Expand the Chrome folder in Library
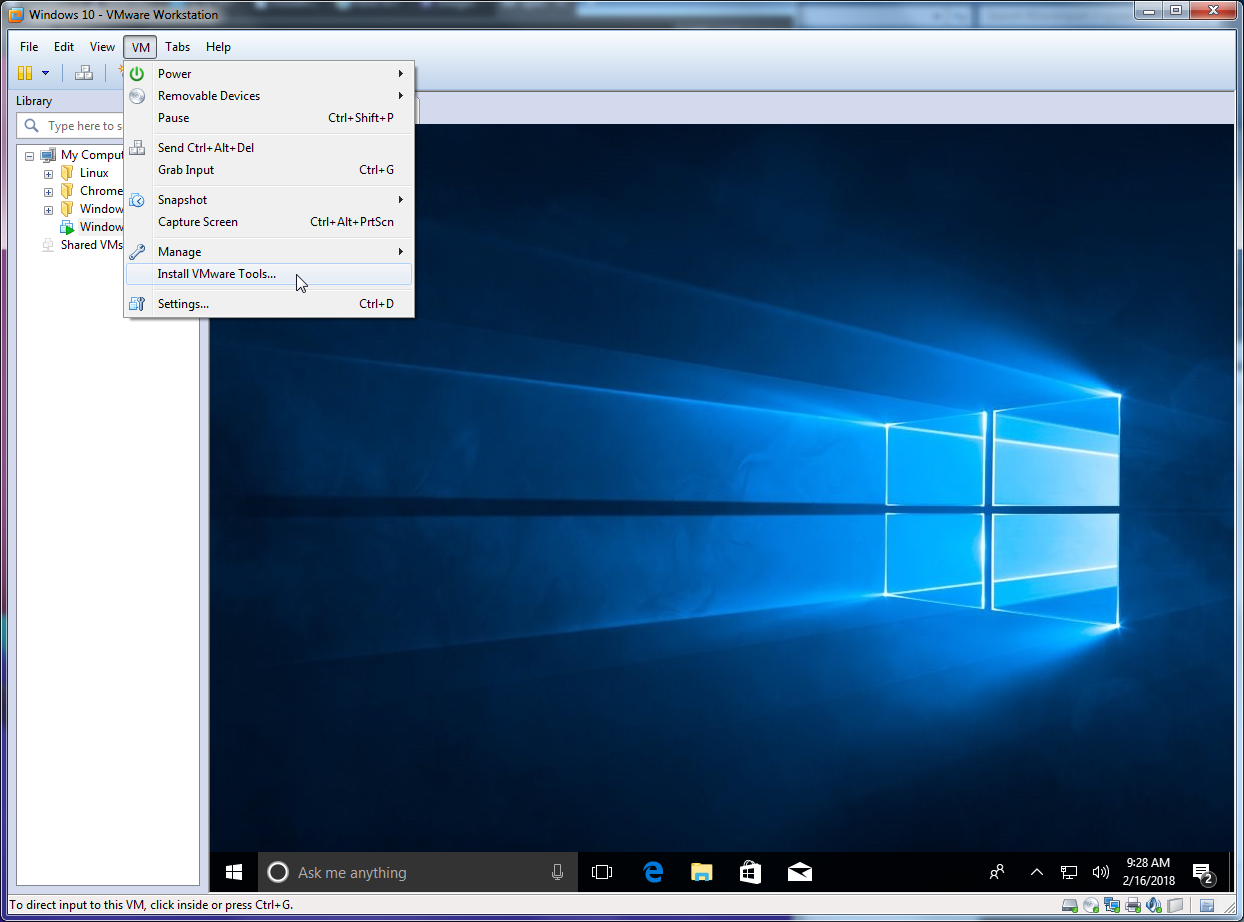 (x=48, y=192)
